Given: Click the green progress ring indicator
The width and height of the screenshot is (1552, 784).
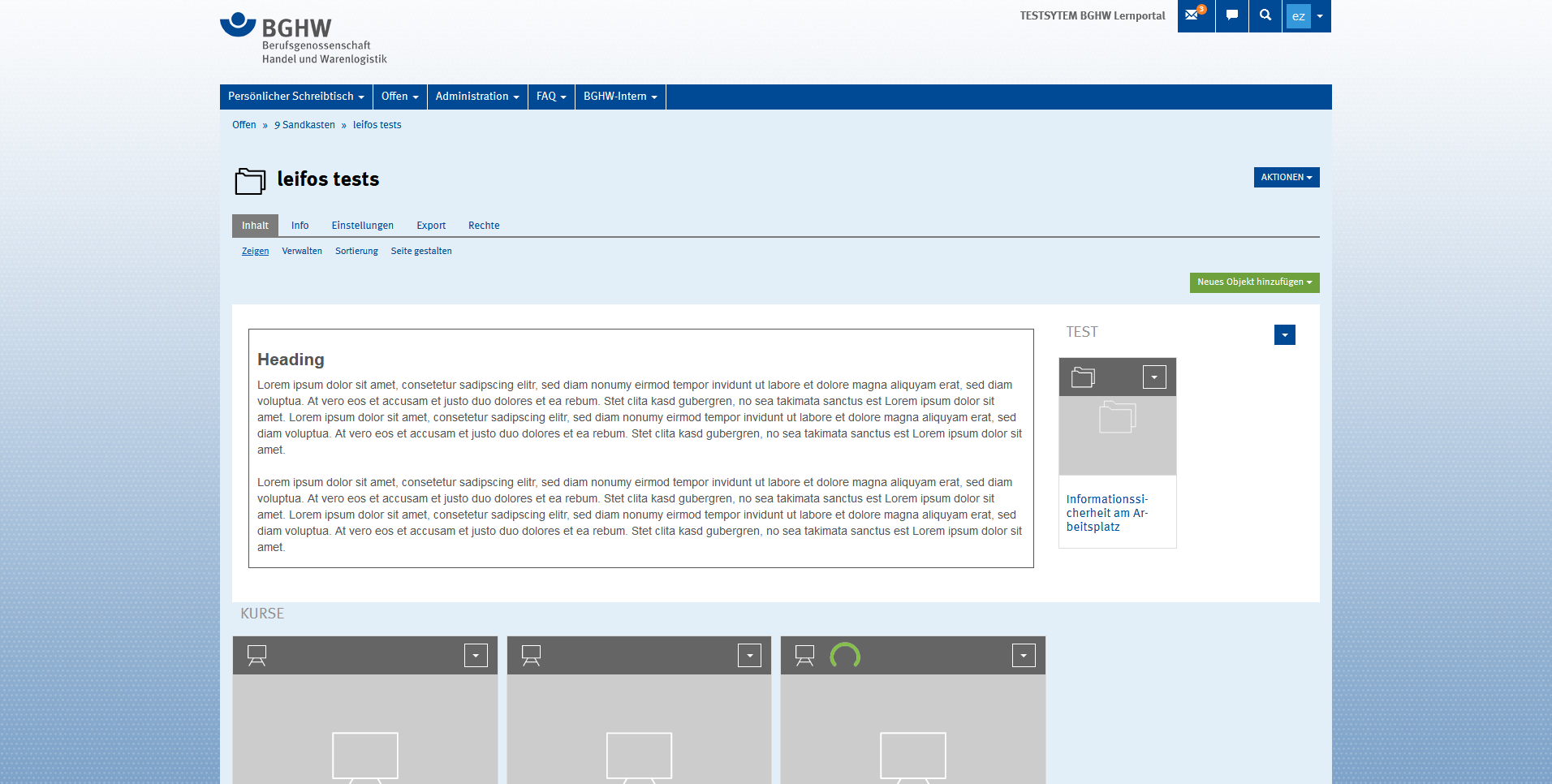Looking at the screenshot, I should [x=844, y=655].
